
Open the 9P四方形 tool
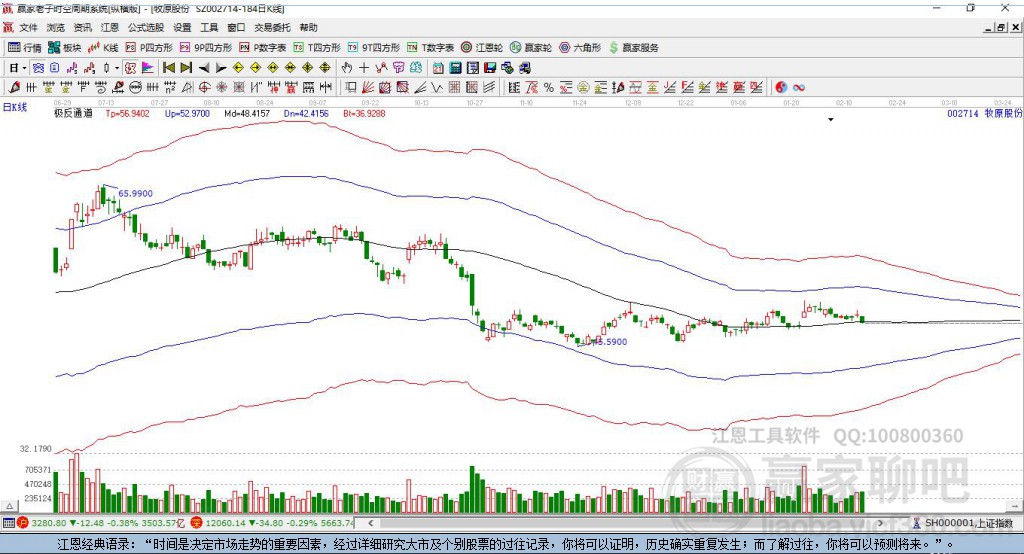coord(206,48)
